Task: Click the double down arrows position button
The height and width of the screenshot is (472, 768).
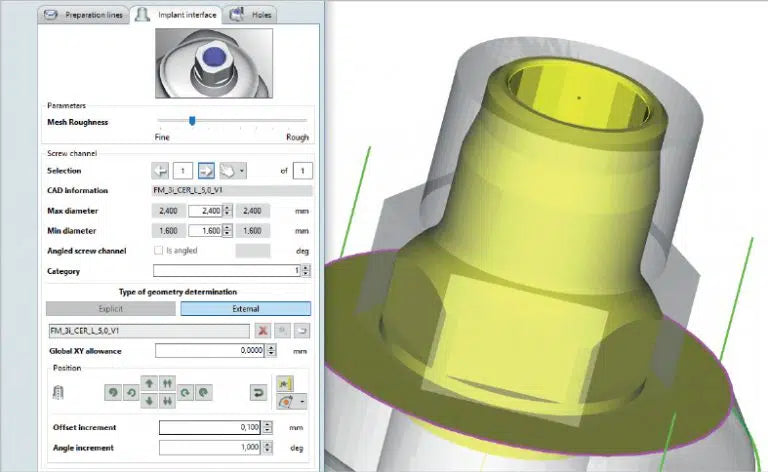Action: (x=168, y=400)
